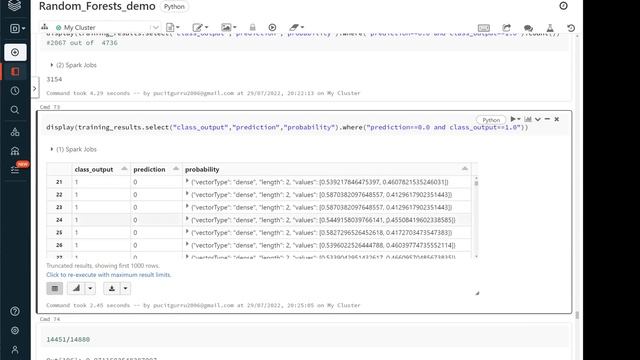Expand the probability value in row 22
Image resolution: width=640 pixels, height=360 pixels.
click(187, 193)
